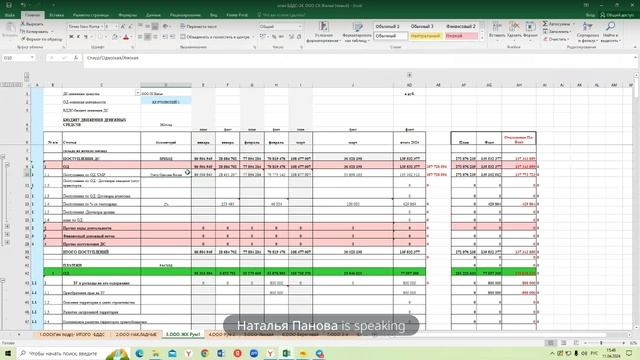Open the Формат cells menu

(530, 31)
